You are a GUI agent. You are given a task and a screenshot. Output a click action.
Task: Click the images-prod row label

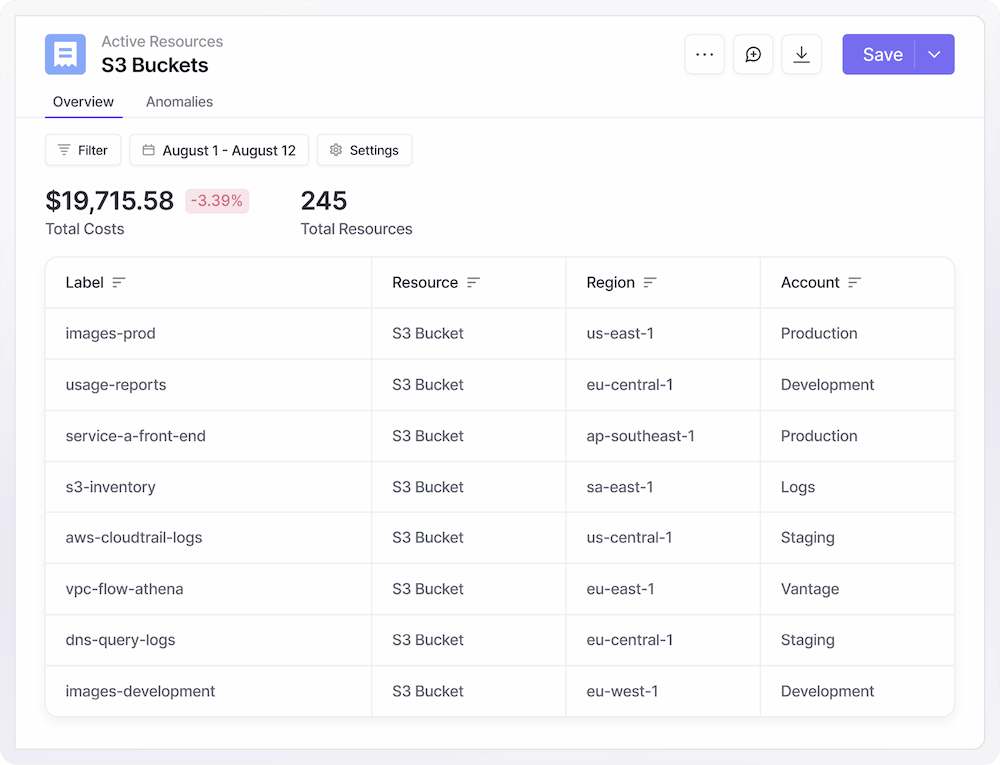(110, 334)
